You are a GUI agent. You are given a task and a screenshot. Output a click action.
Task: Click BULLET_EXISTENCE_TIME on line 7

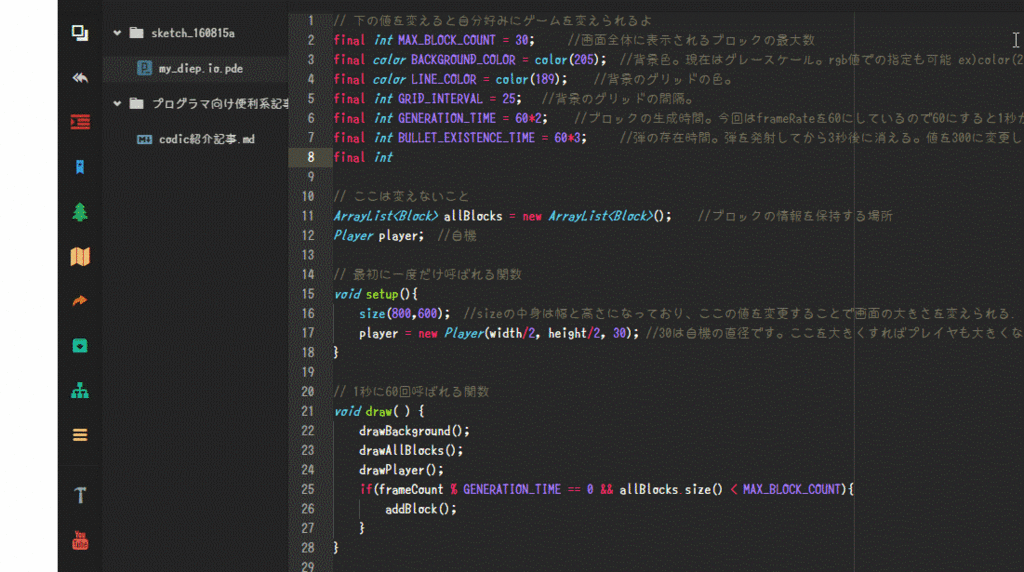[x=466, y=138]
